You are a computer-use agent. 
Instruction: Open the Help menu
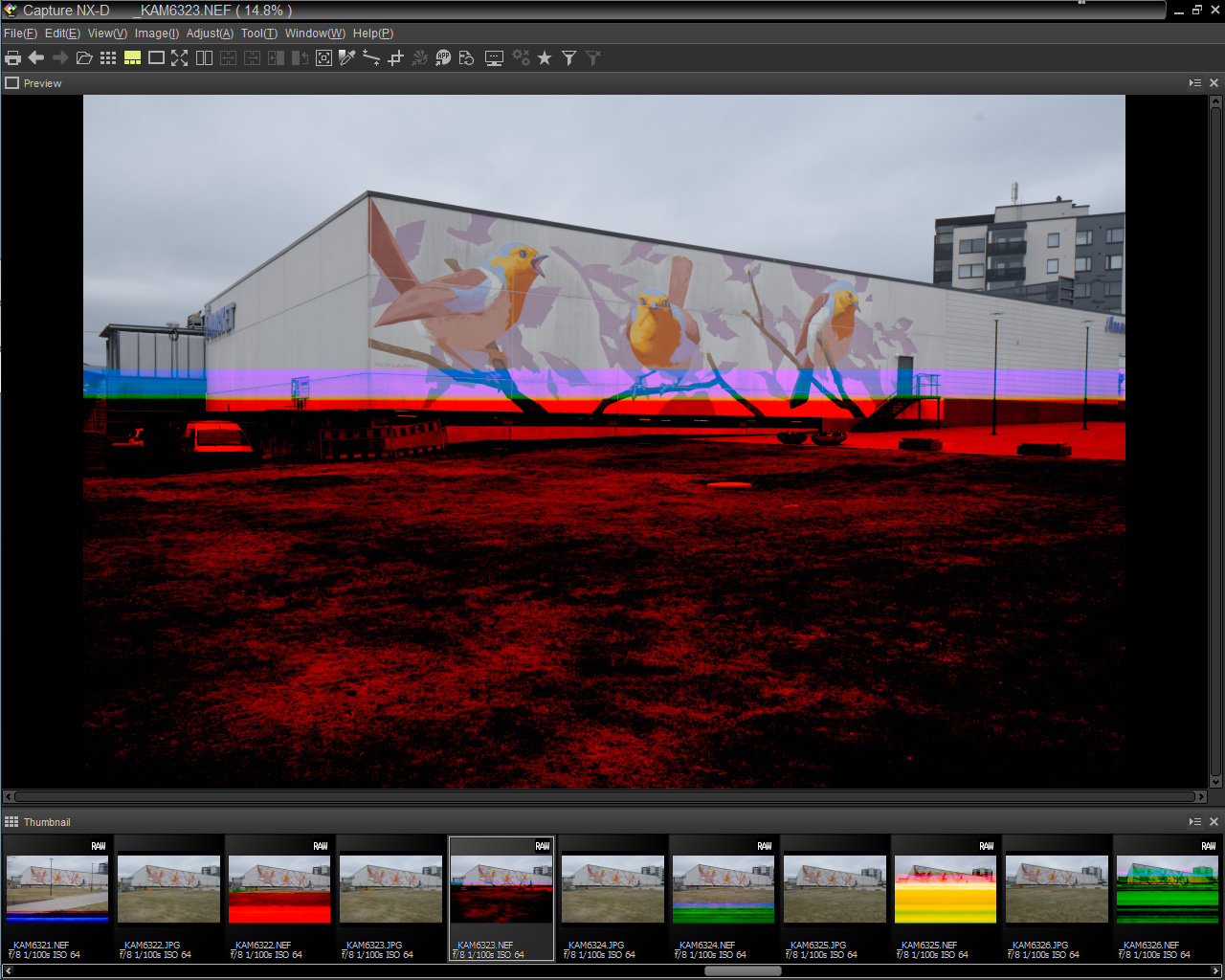tap(373, 33)
